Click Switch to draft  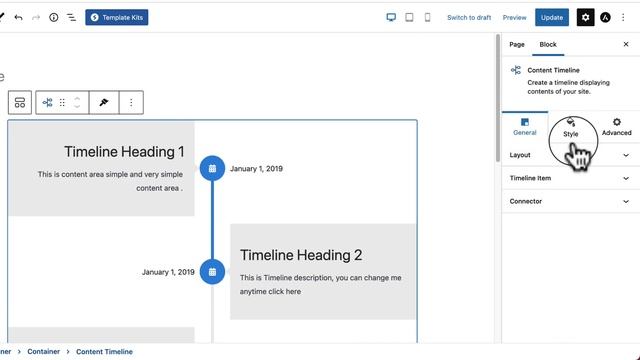coord(469,18)
